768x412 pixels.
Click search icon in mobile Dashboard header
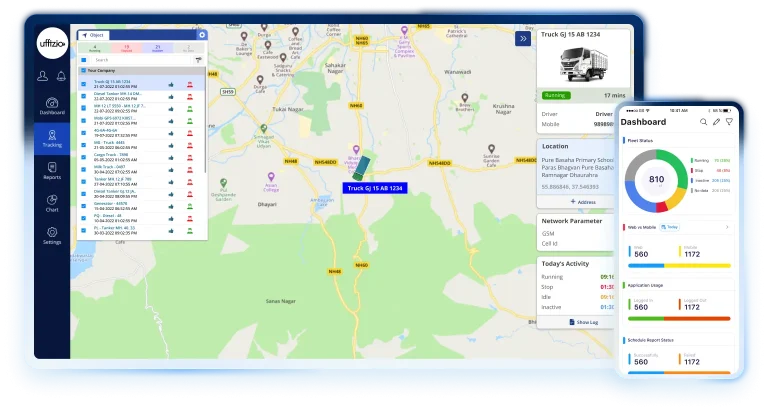[702, 121]
